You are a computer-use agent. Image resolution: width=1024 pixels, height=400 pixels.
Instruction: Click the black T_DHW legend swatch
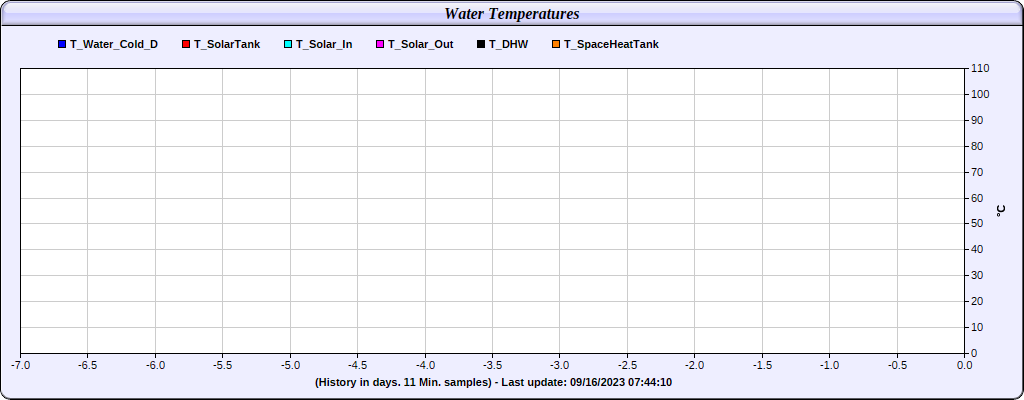click(481, 44)
